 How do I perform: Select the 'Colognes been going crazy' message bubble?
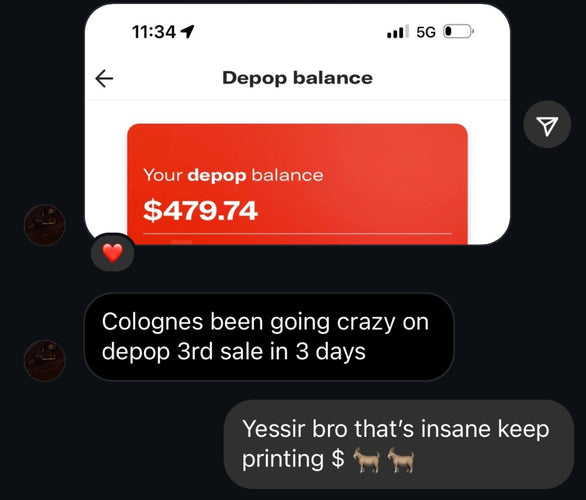[x=269, y=337]
